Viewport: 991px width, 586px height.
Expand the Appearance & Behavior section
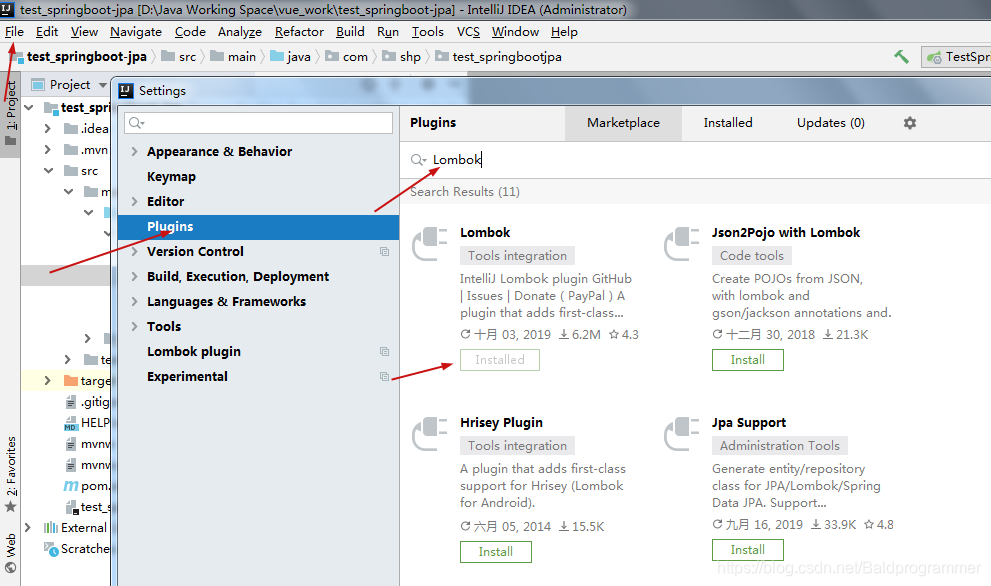coord(134,151)
